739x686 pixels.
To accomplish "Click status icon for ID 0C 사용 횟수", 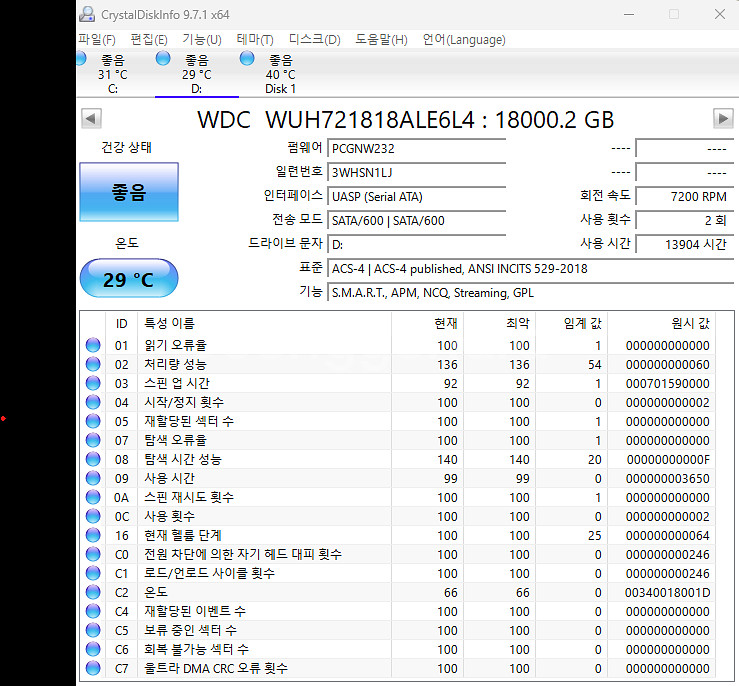I will (x=93, y=516).
